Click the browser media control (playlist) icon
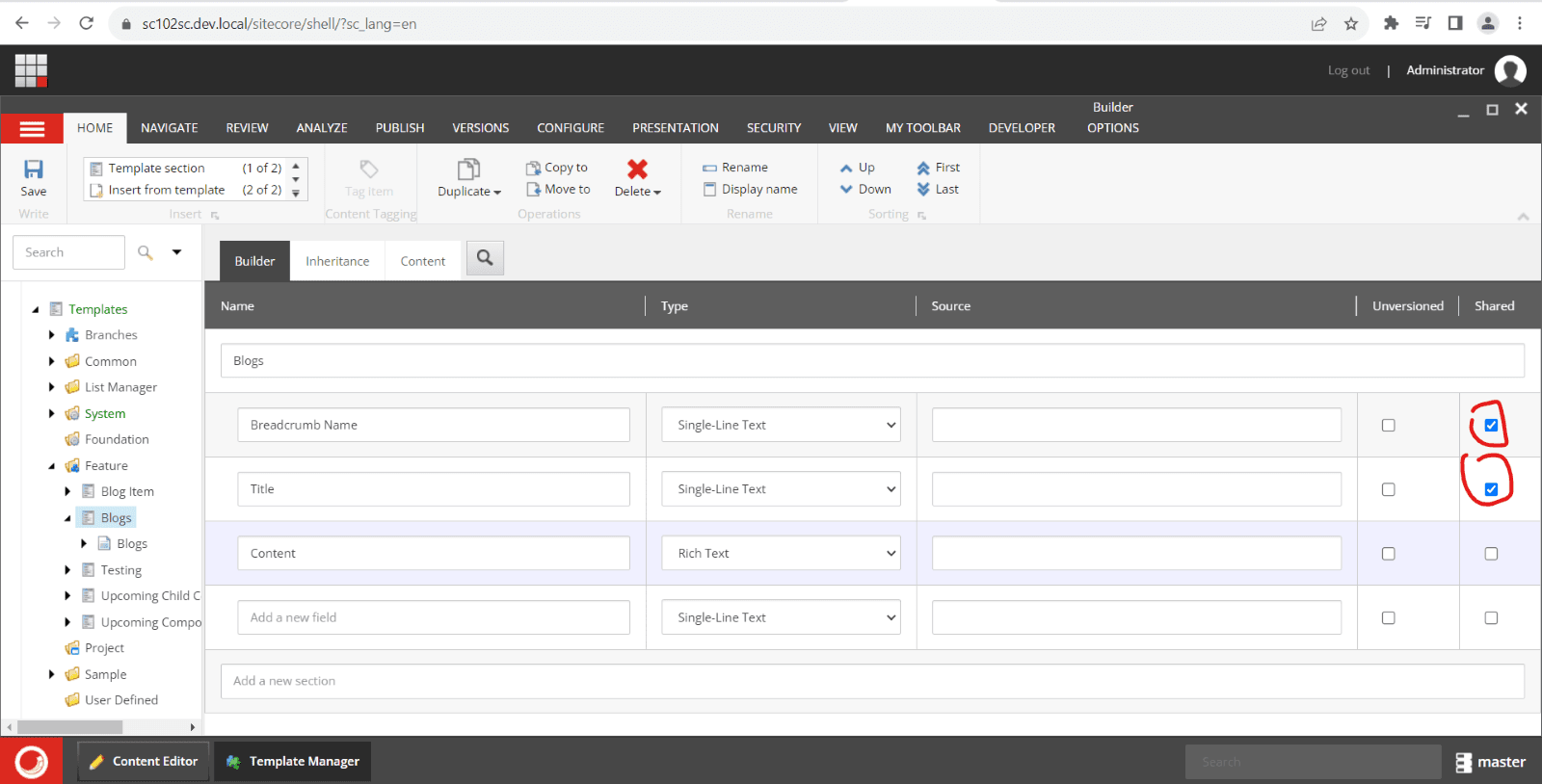 [x=1423, y=23]
